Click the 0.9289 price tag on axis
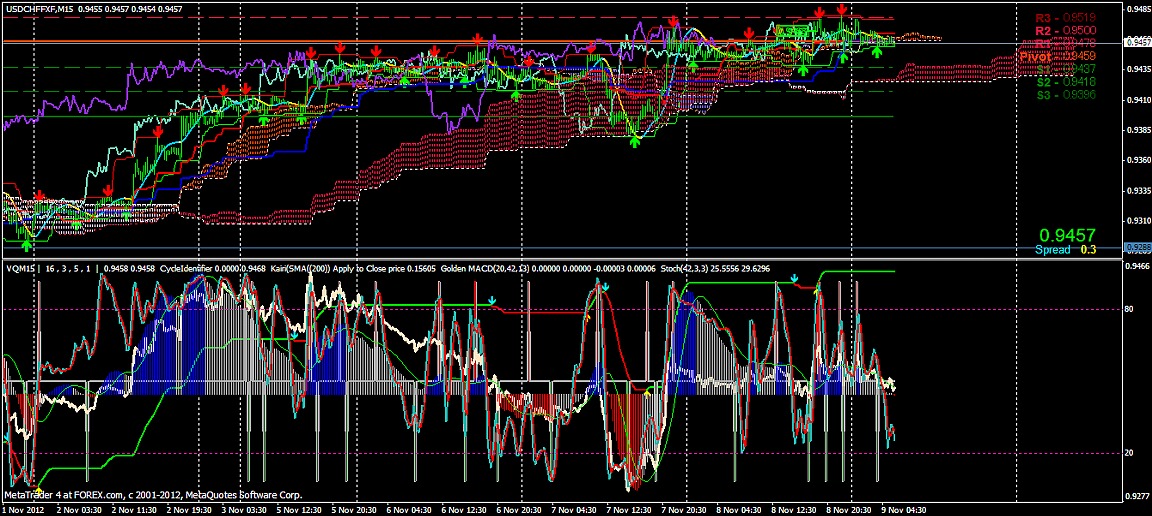Viewport: 1152px width, 516px height. coord(1138,247)
